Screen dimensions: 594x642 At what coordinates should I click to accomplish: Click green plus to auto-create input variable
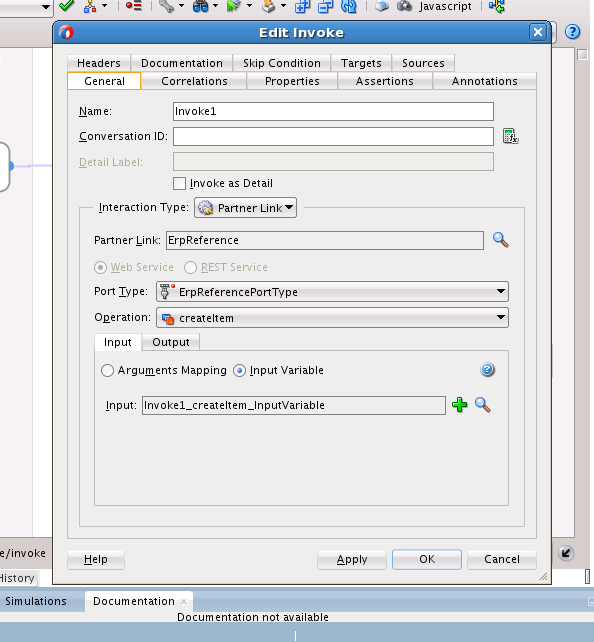click(x=459, y=405)
